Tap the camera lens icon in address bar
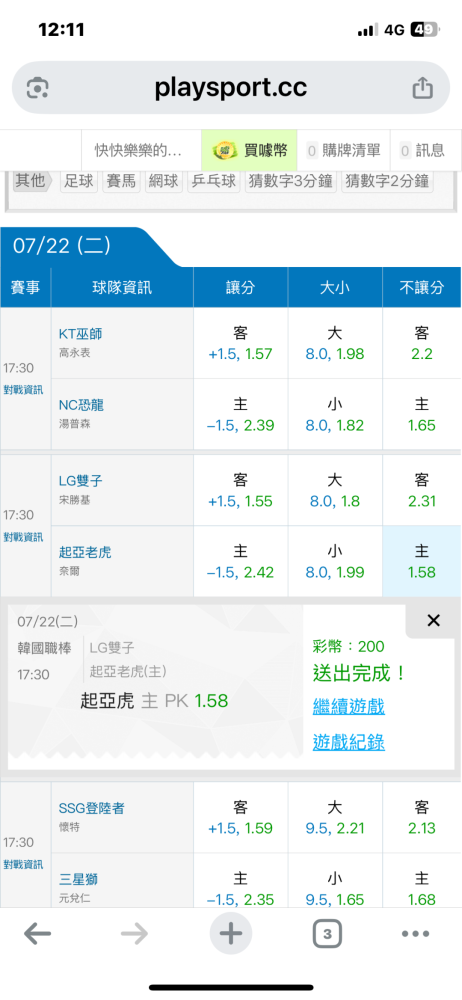Image resolution: width=462 pixels, height=1000 pixels. pos(38,88)
